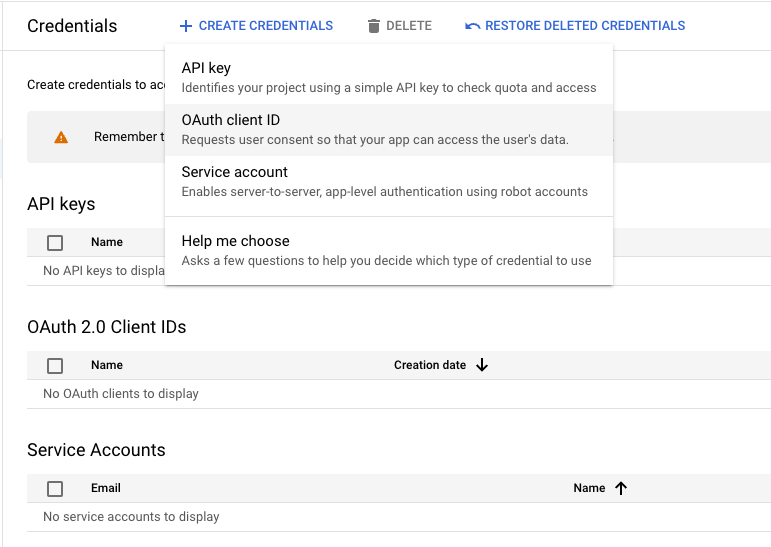Click the orange warning triangle icon

pyautogui.click(x=61, y=137)
